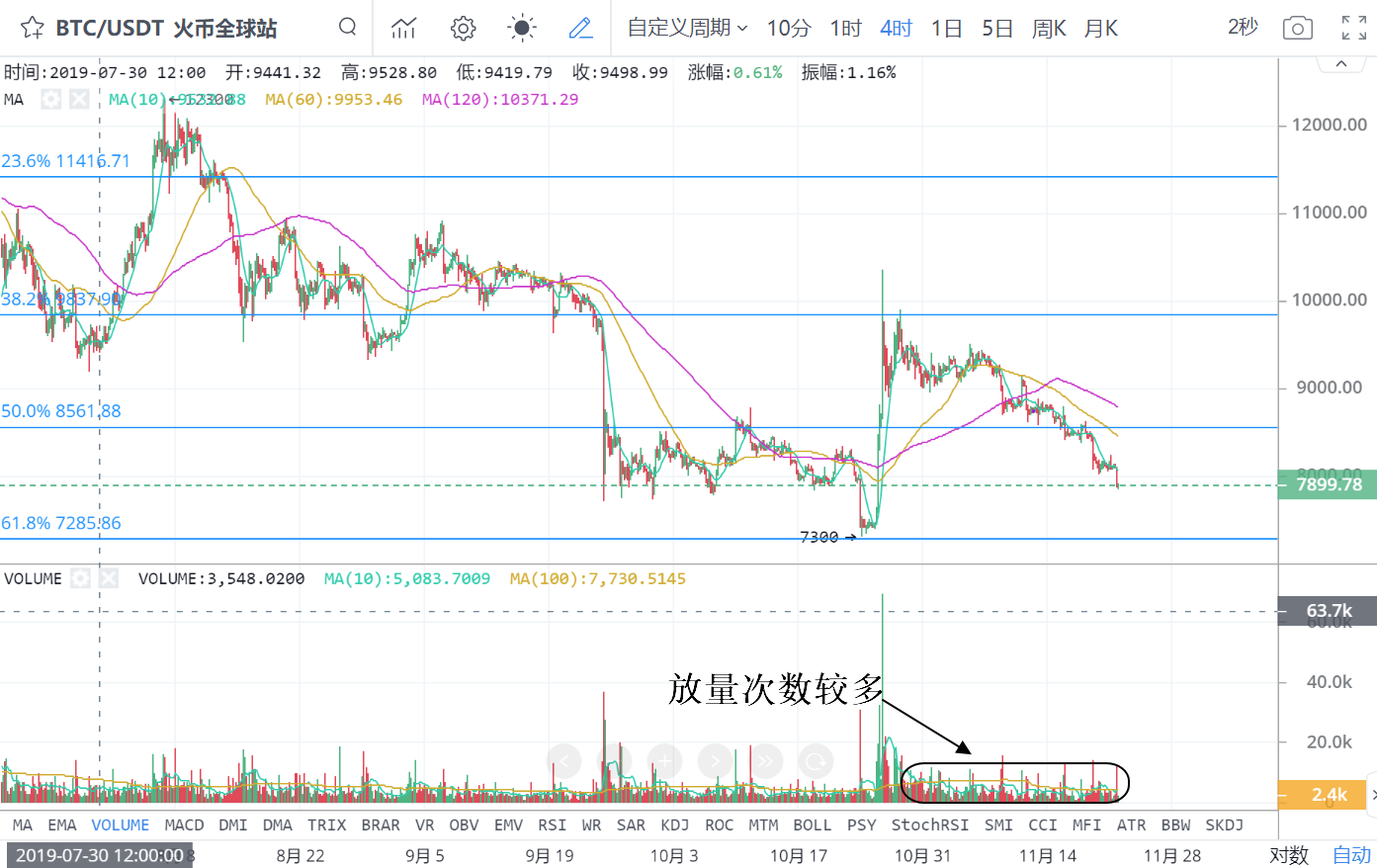The image size is (1377, 868).
Task: Toggle 自动 auto scale
Action: click(x=1351, y=854)
